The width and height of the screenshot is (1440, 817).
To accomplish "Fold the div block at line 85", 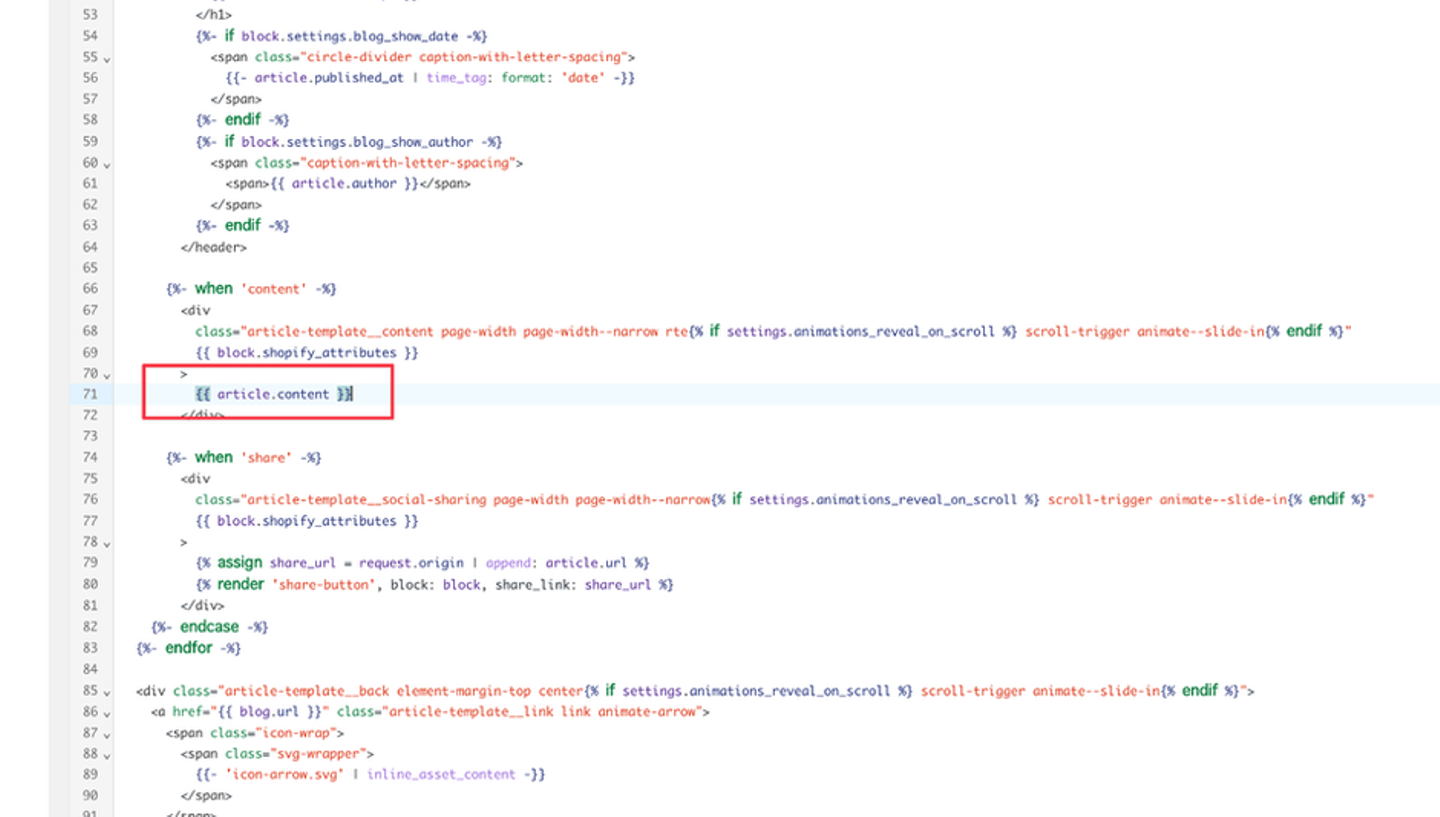I will tap(107, 692).
